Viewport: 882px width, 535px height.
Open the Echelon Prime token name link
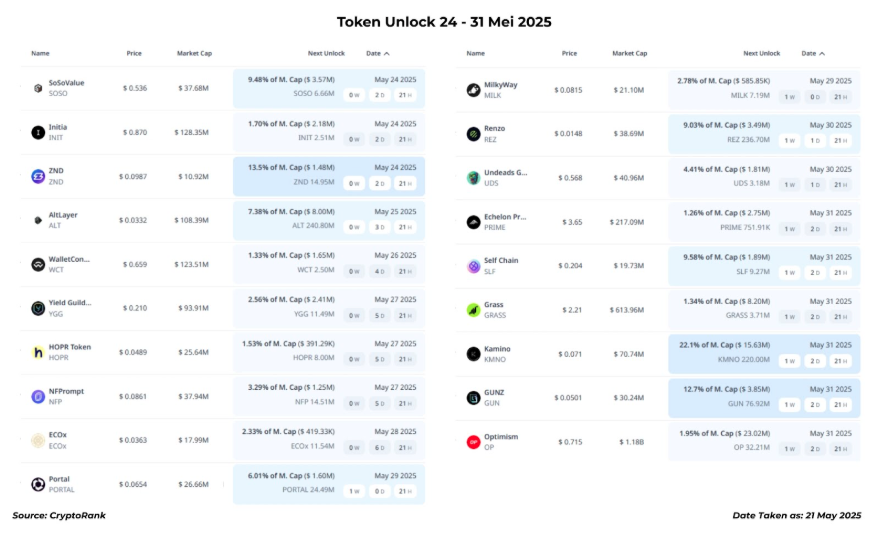click(505, 217)
